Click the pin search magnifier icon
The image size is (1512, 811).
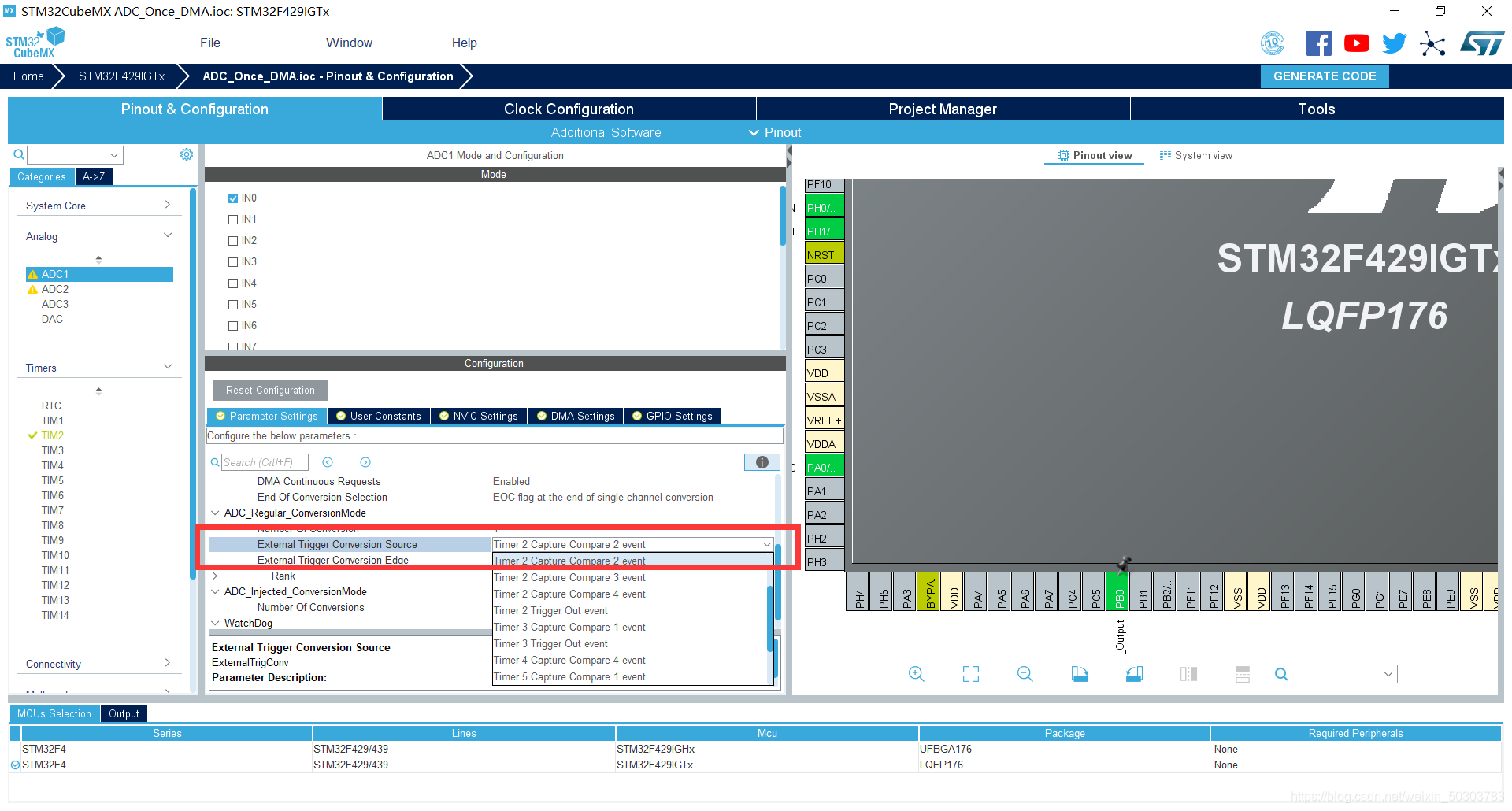(x=1281, y=674)
